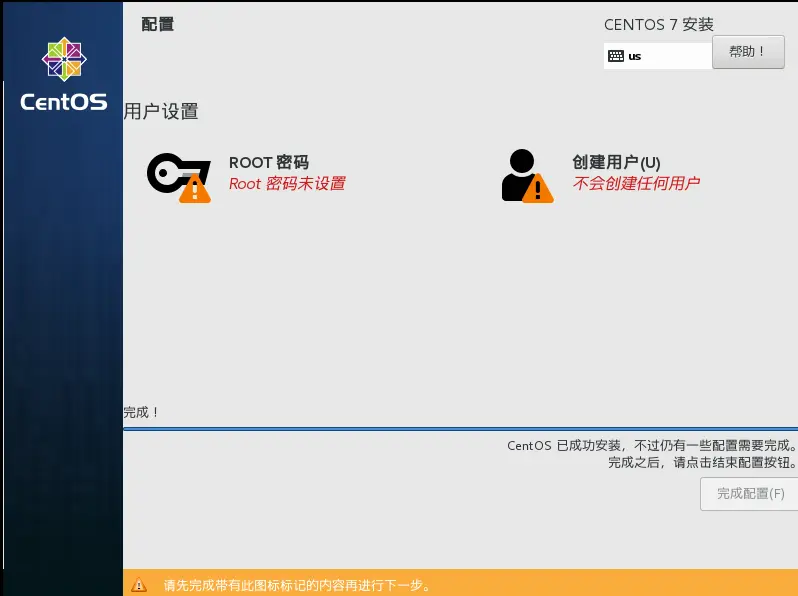
Task: Open the ROOT password key icon
Action: [x=179, y=178]
